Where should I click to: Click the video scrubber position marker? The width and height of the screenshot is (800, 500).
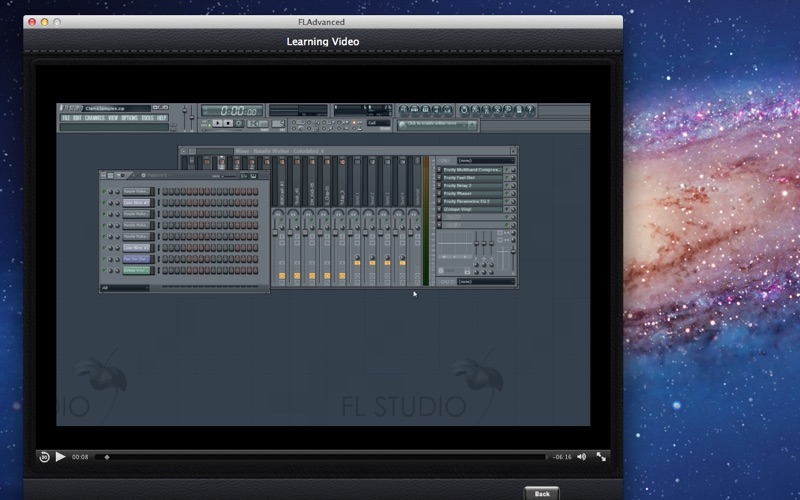[107, 457]
